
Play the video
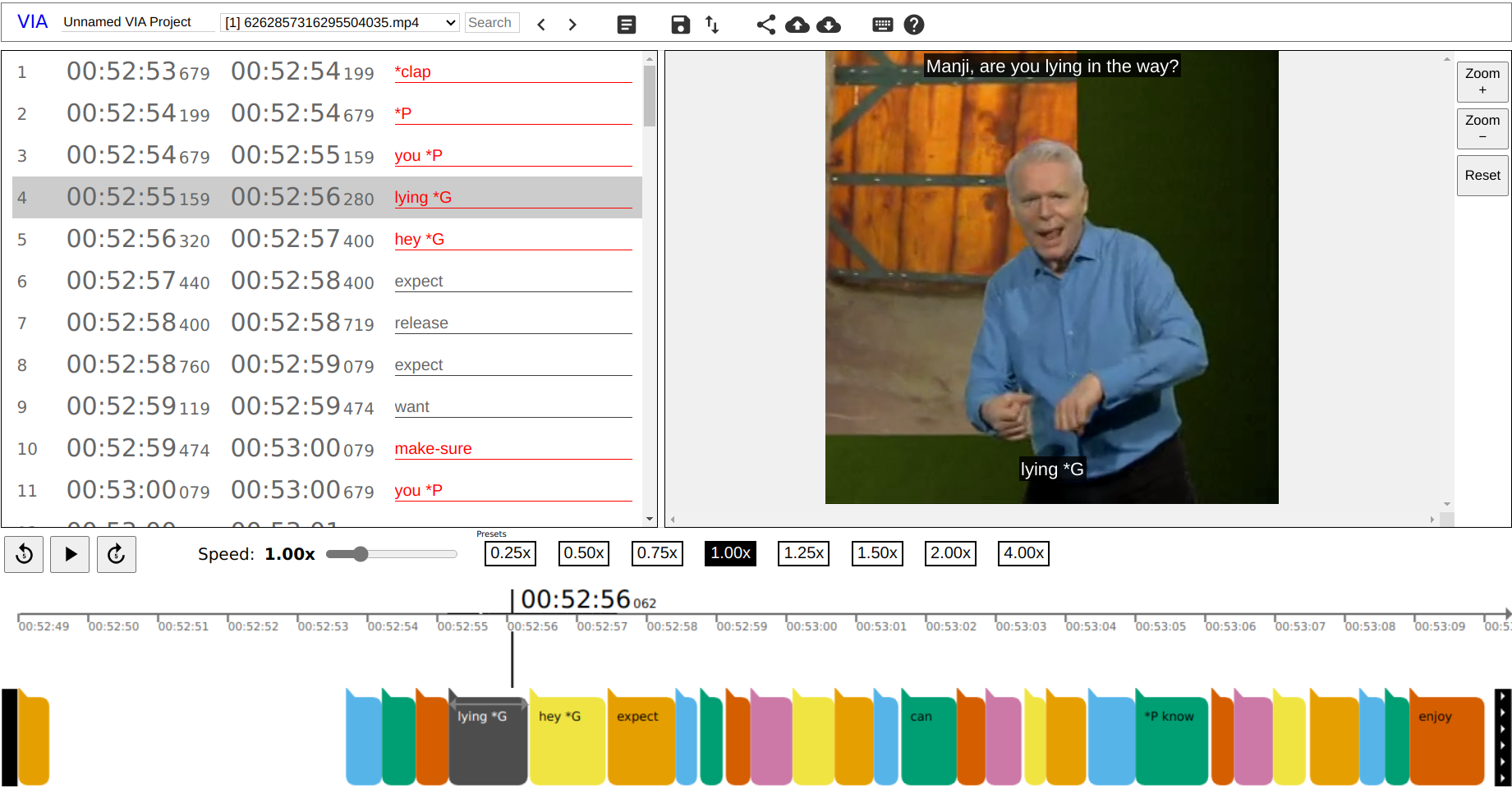(x=70, y=554)
